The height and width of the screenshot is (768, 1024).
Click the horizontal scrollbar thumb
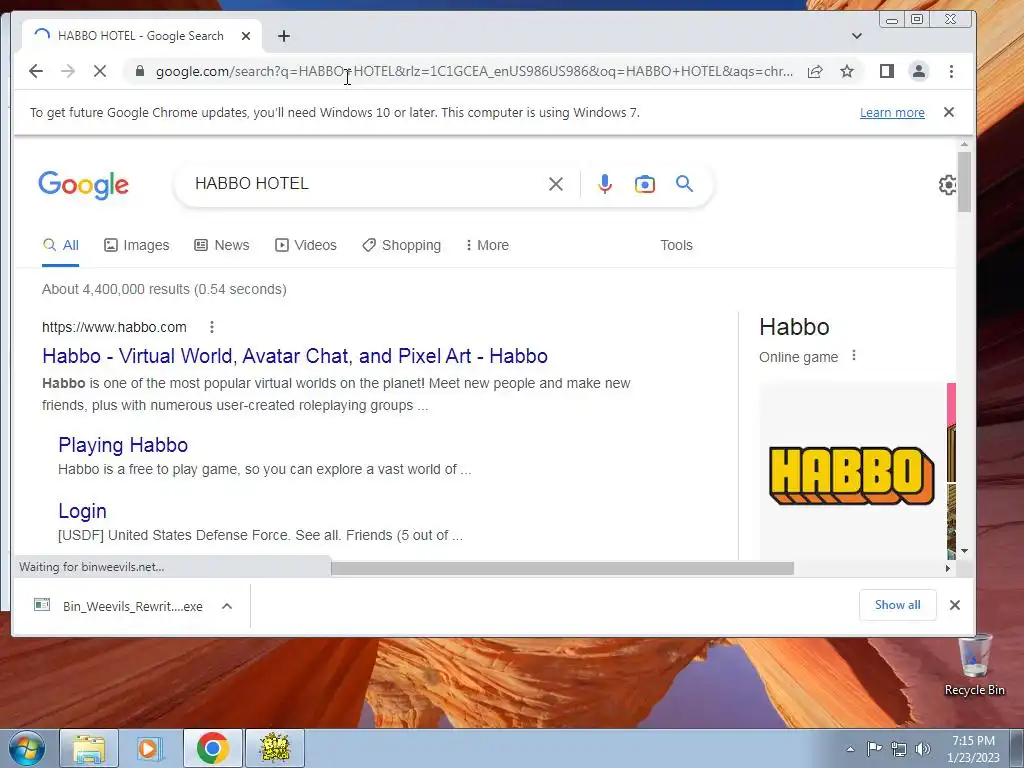[x=562, y=569]
